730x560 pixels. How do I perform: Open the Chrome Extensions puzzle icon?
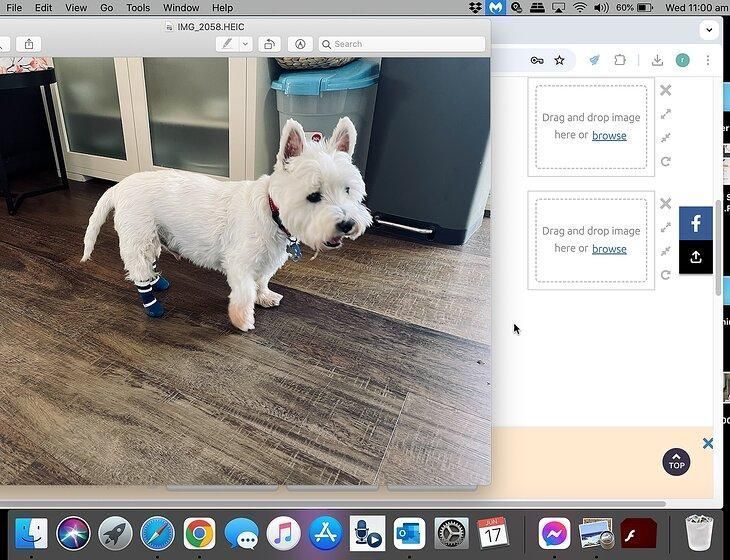[620, 60]
